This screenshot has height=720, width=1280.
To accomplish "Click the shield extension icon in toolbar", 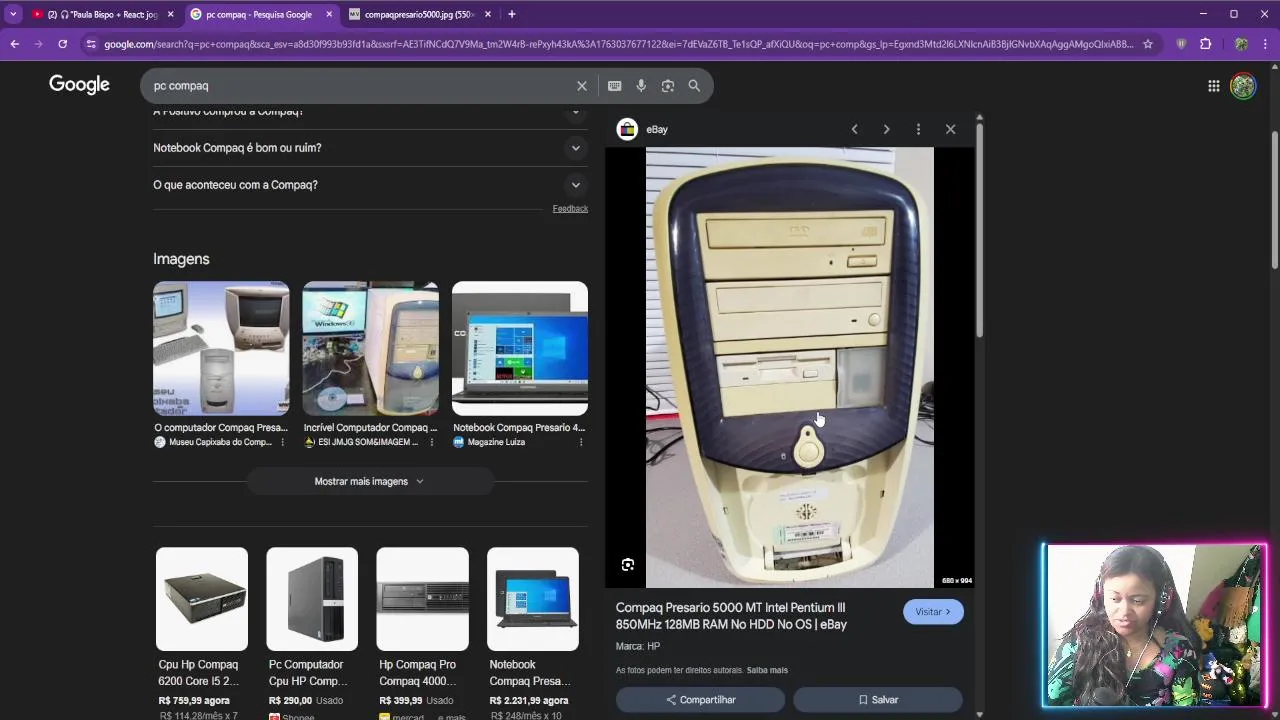I will point(1181,44).
